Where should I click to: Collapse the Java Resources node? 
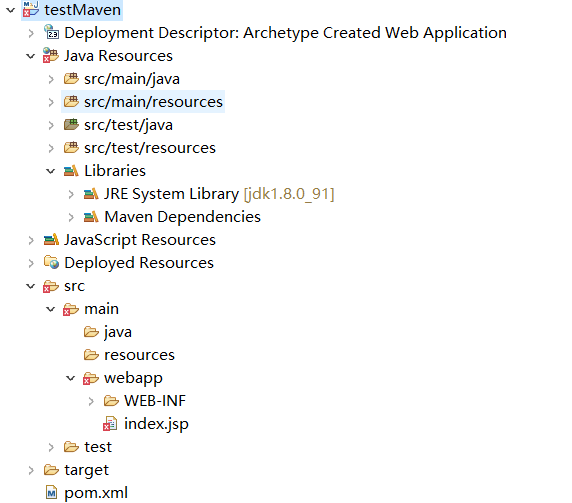tap(31, 56)
